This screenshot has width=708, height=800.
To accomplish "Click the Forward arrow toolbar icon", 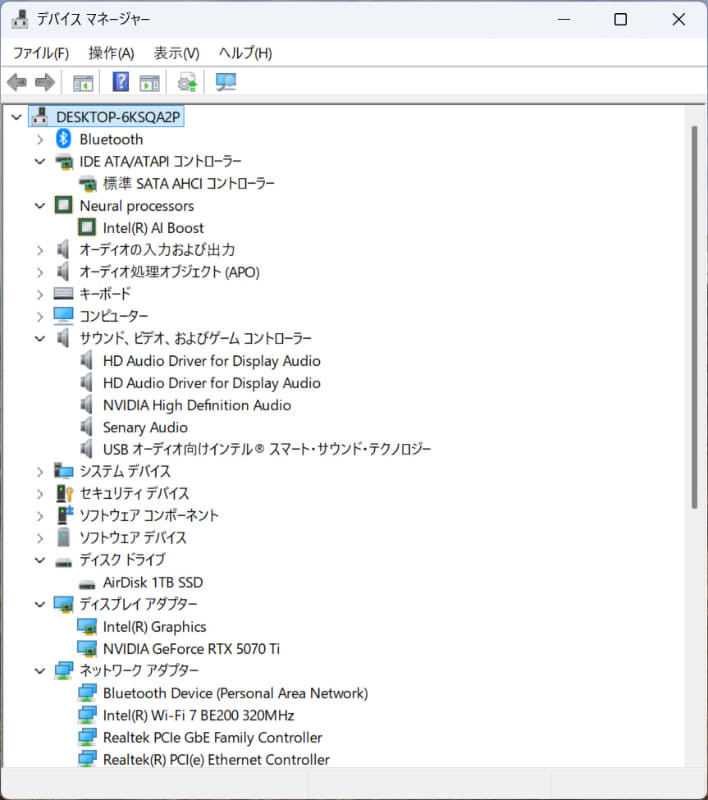I will (x=45, y=82).
